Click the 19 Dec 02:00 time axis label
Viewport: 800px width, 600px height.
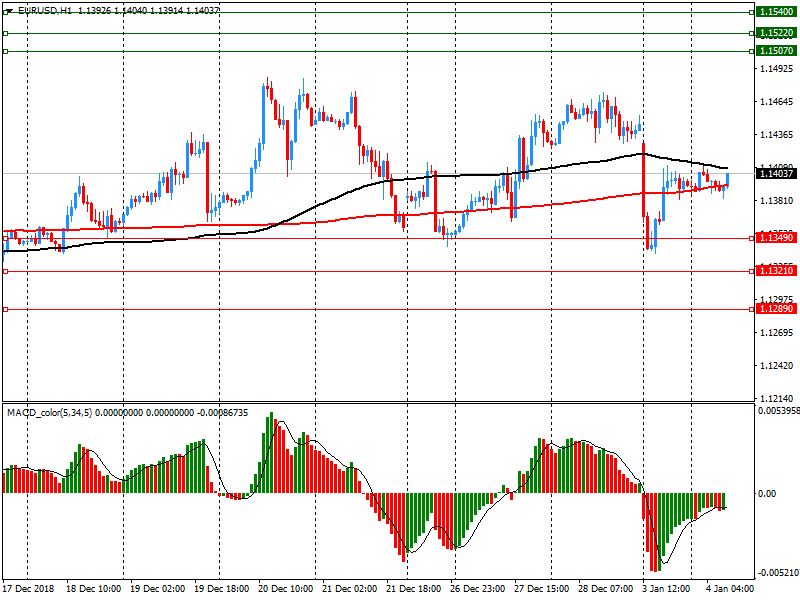coord(157,588)
